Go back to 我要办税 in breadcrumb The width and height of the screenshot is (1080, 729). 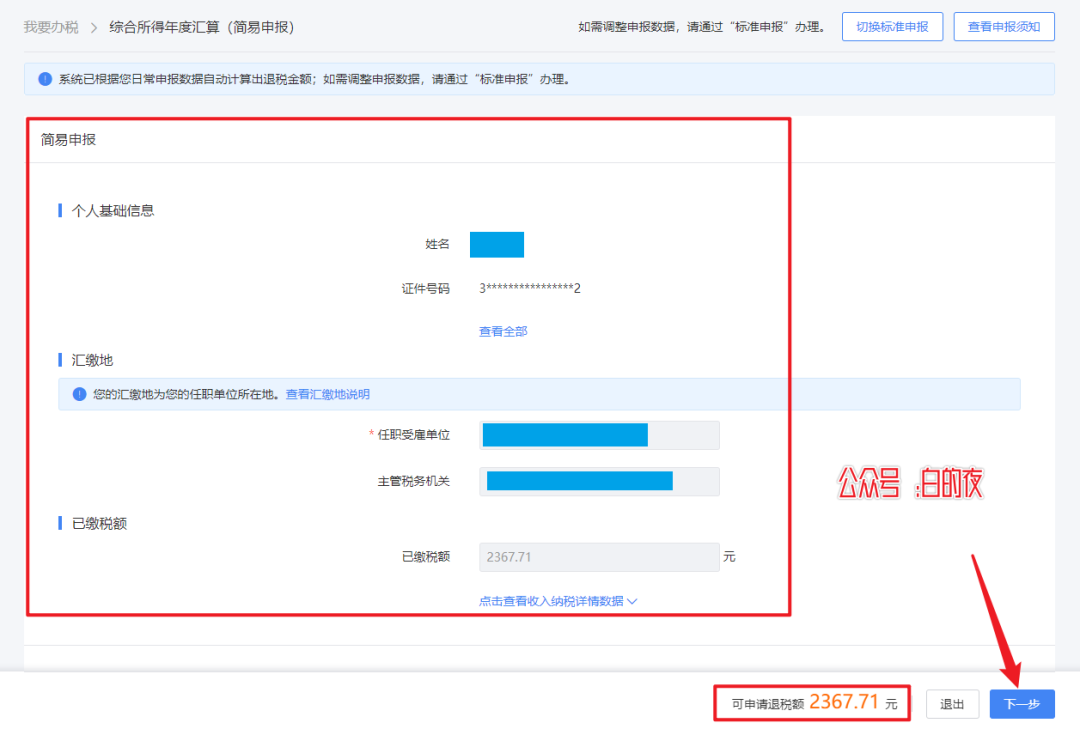51,27
